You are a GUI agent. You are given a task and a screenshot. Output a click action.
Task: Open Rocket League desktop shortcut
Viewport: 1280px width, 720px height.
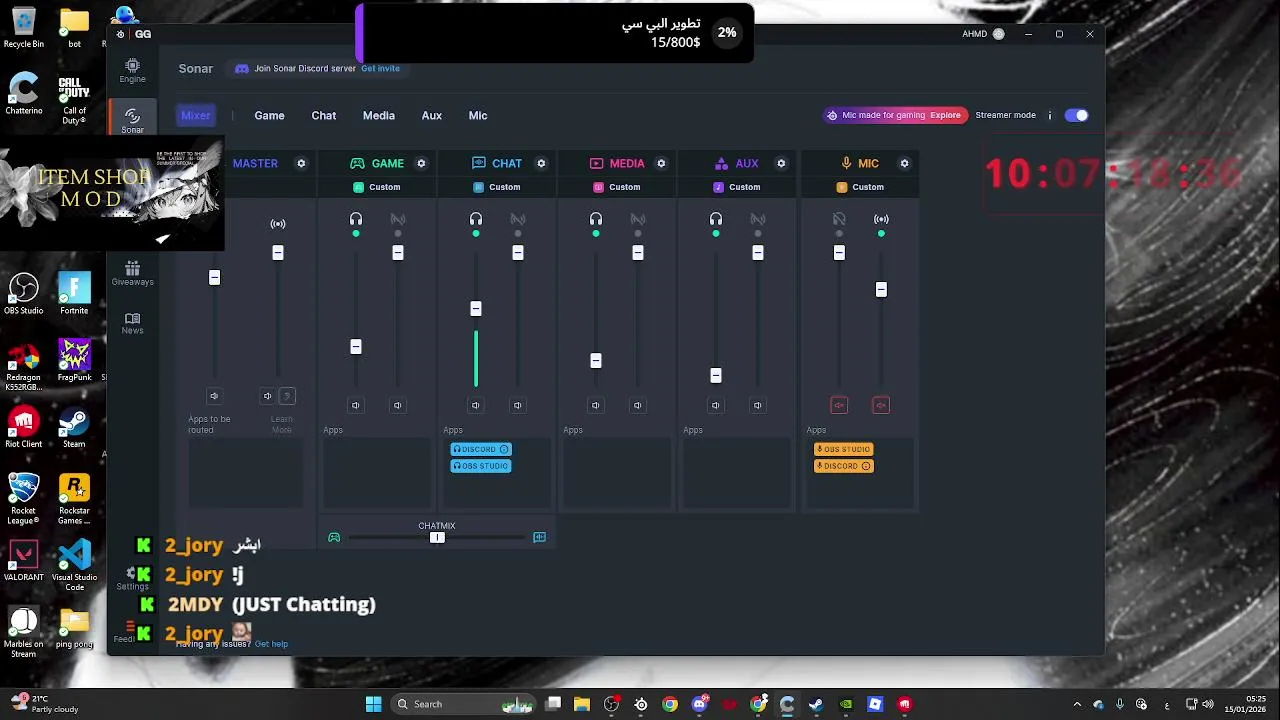[x=23, y=498]
